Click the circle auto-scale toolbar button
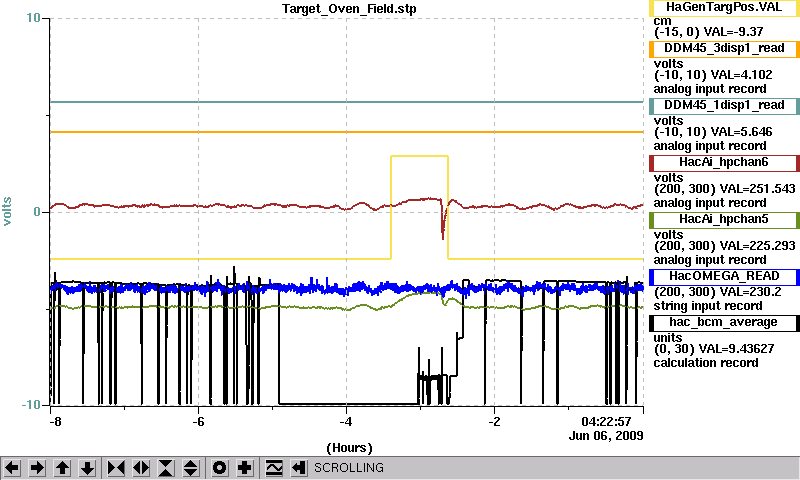Viewport: 800px width, 480px height. pyautogui.click(x=220, y=468)
